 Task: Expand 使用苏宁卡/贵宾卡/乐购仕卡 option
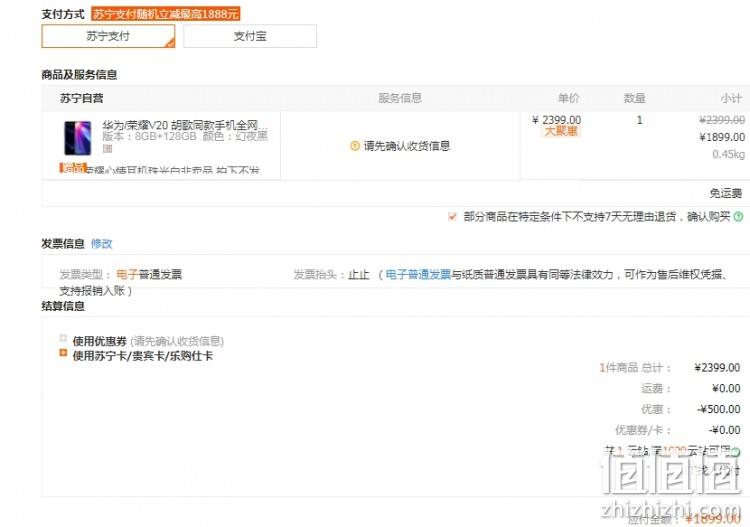click(x=63, y=353)
